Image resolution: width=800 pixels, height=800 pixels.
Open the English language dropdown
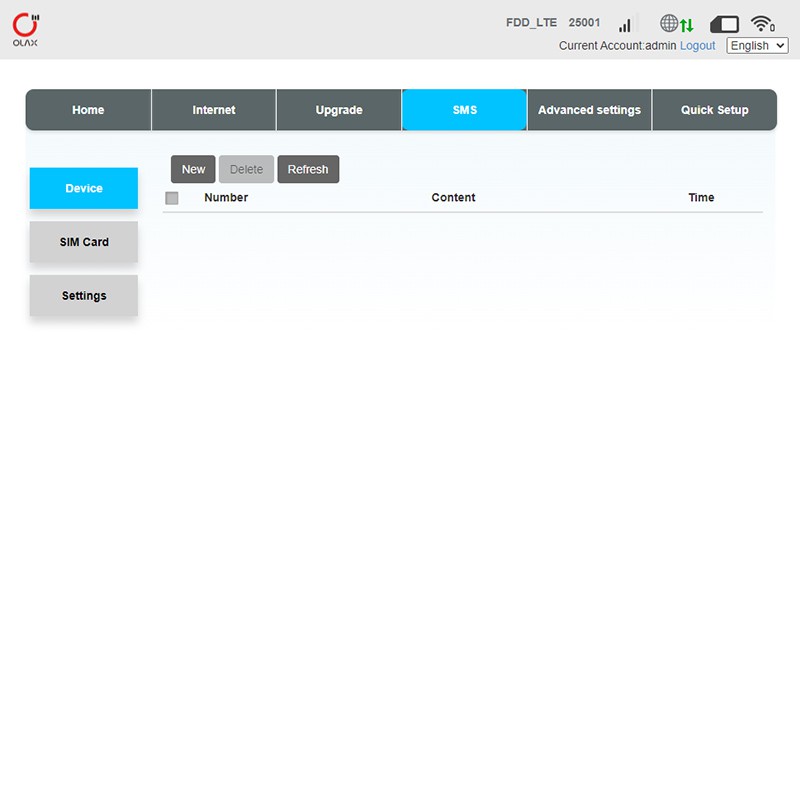click(x=757, y=46)
